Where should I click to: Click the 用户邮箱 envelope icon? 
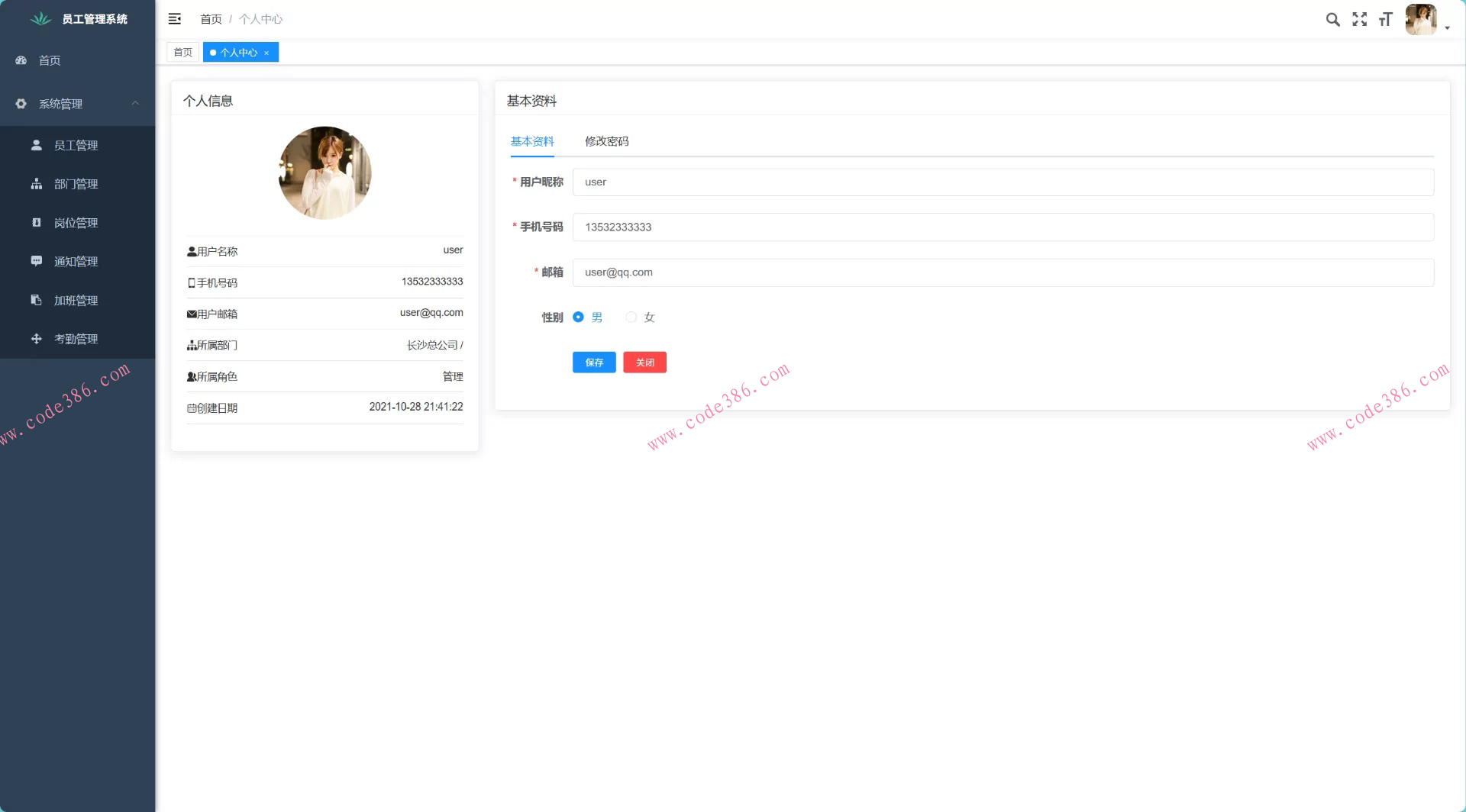[192, 314]
